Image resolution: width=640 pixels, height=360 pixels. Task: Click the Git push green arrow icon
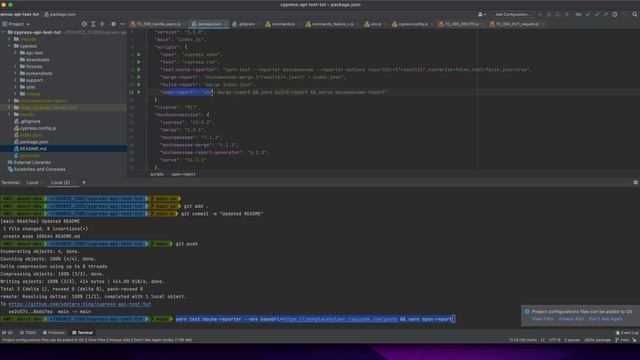click(x=605, y=14)
